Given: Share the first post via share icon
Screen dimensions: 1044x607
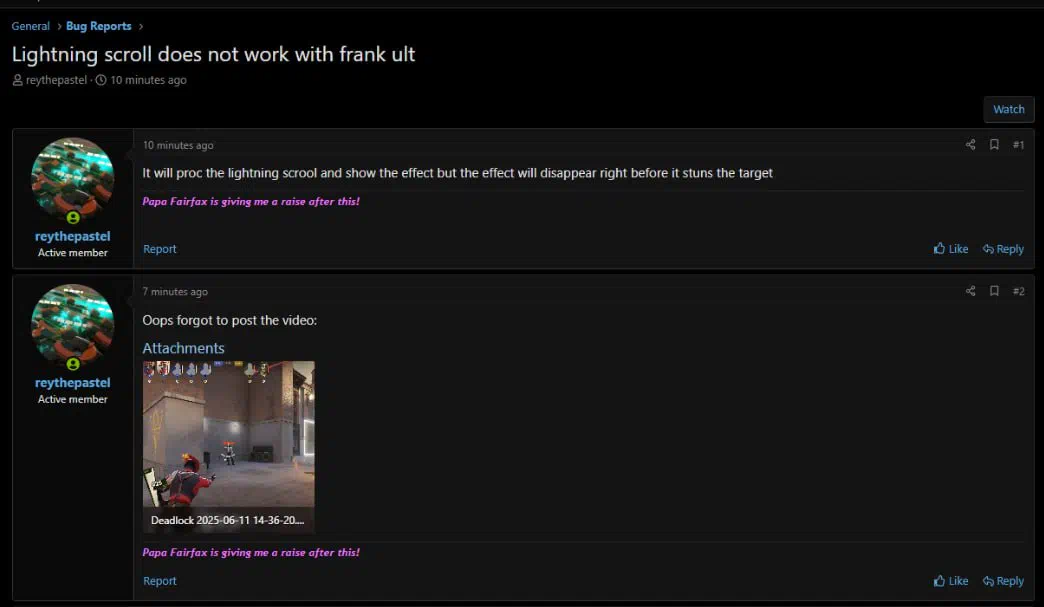Looking at the screenshot, I should coord(970,144).
